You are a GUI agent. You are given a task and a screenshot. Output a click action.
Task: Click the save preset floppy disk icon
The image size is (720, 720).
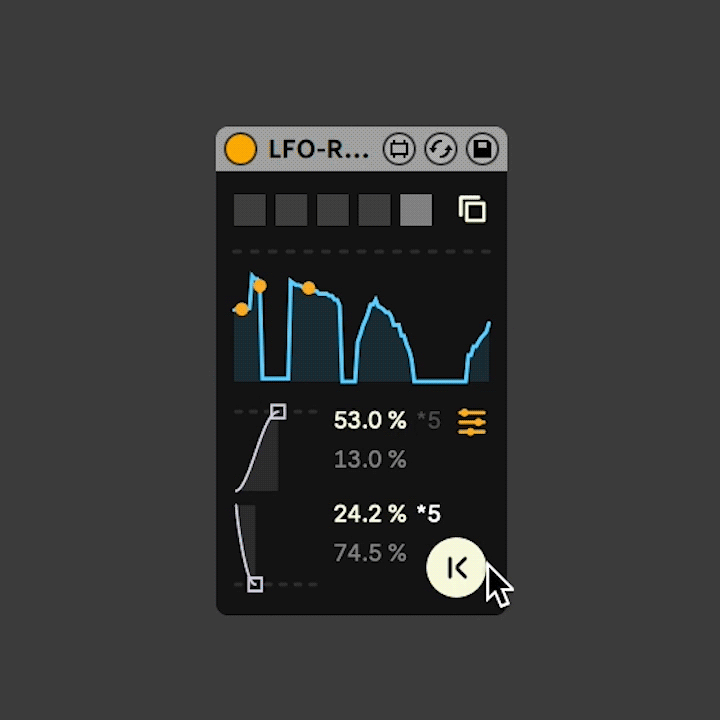pos(482,149)
